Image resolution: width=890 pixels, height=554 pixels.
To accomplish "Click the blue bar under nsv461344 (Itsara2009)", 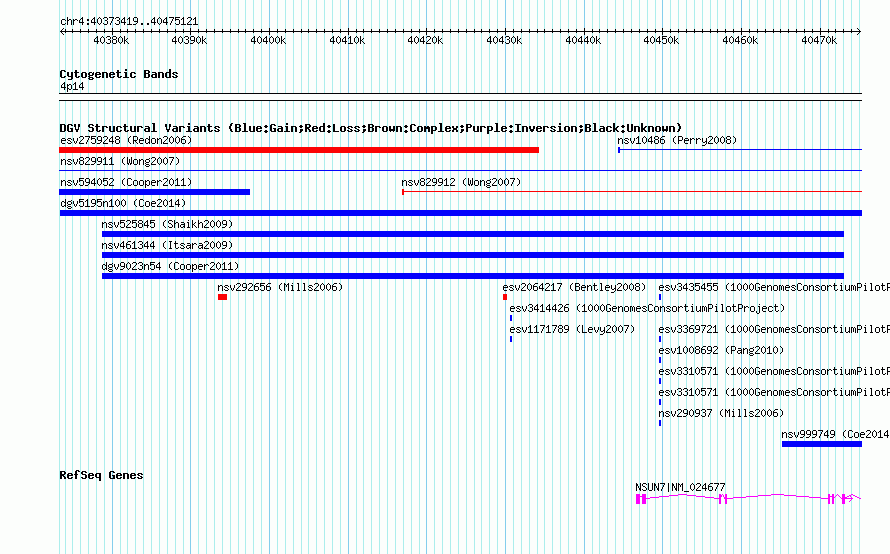I will (473, 255).
